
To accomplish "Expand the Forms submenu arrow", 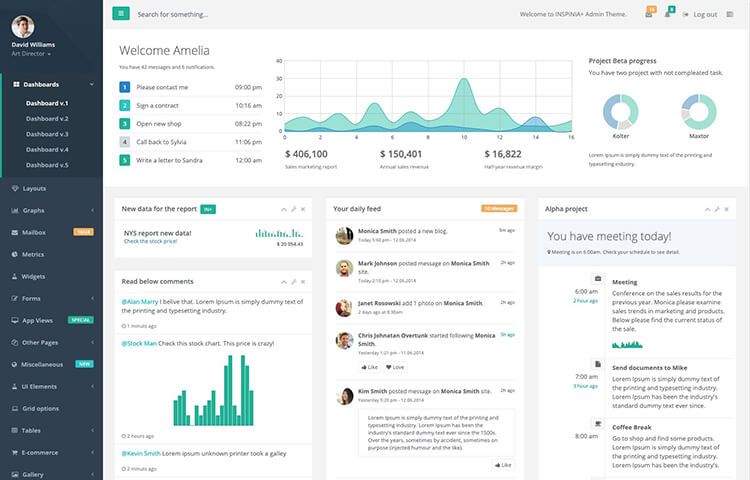I will click(x=92, y=298).
